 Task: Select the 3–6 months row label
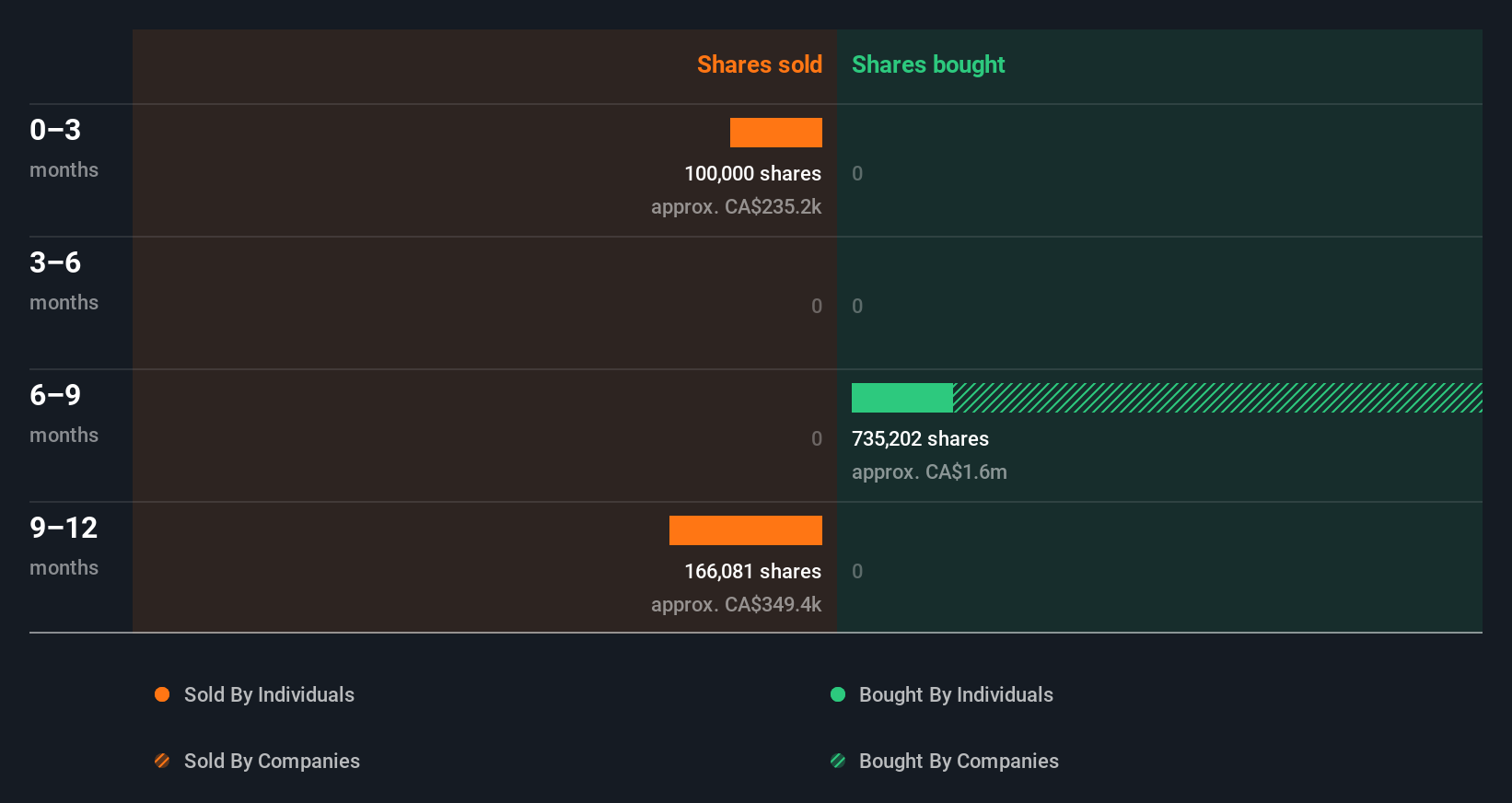pyautogui.click(x=64, y=280)
